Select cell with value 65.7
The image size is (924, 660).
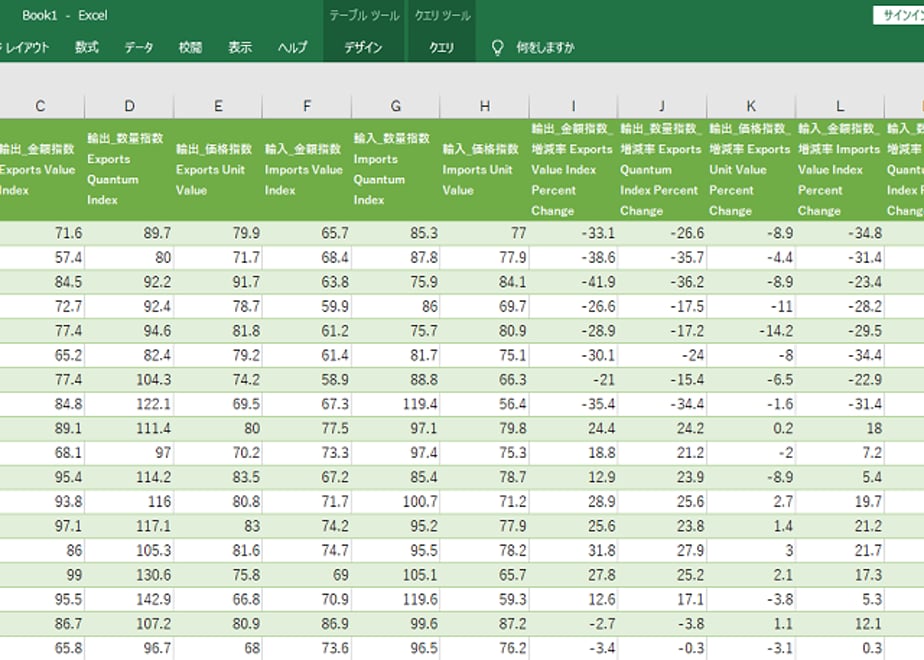pyautogui.click(x=306, y=233)
